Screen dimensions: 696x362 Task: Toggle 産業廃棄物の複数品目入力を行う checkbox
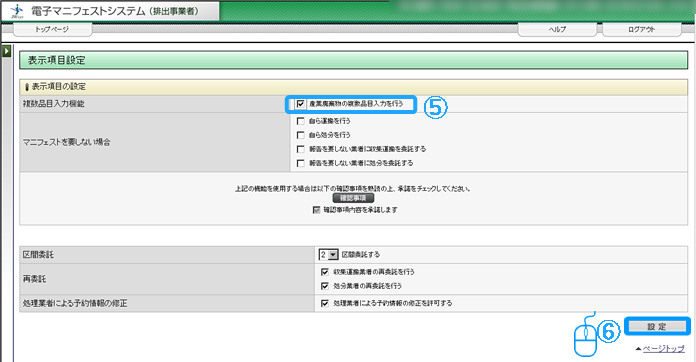301,104
